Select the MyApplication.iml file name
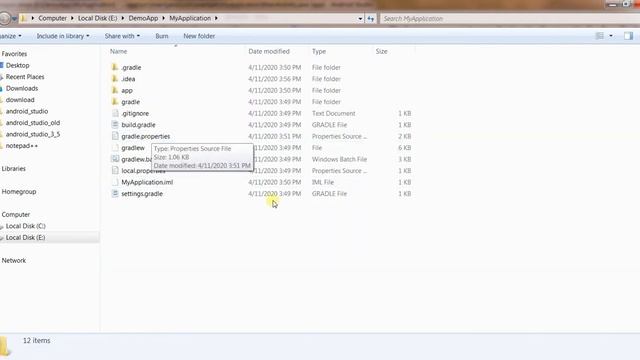The width and height of the screenshot is (640, 360). point(147,182)
